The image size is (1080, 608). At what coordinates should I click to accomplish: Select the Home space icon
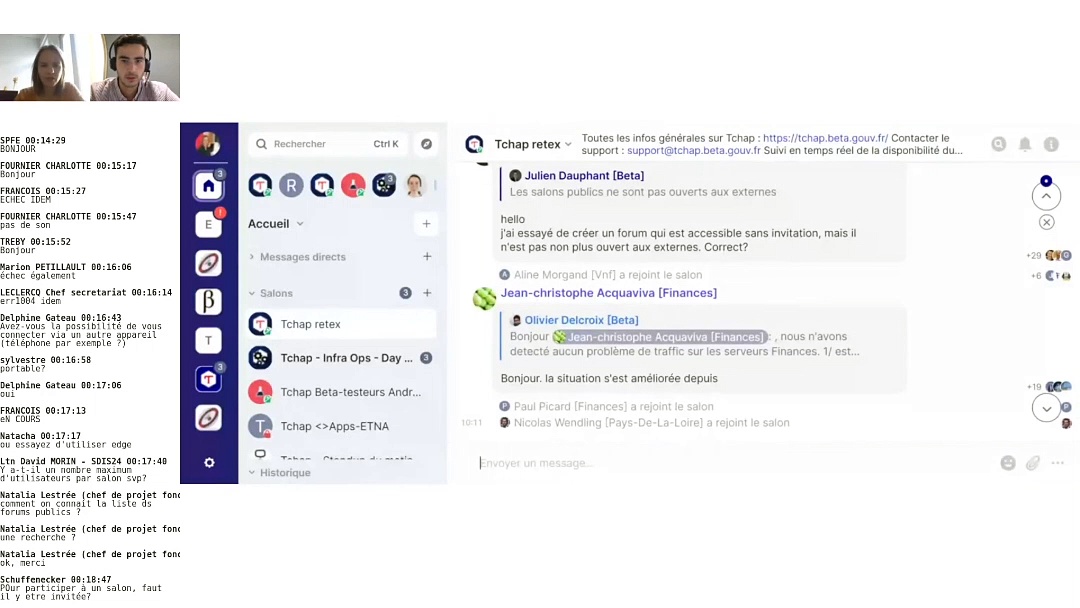coord(208,186)
